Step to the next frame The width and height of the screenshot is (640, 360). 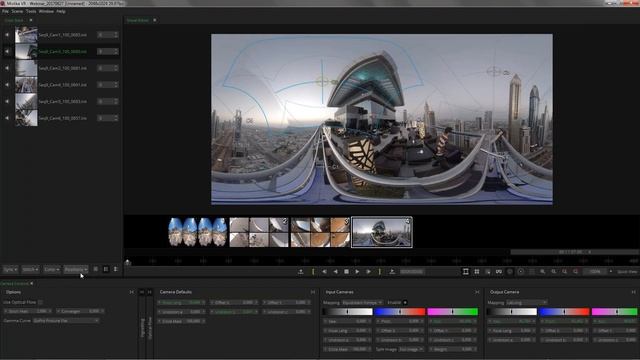pos(368,271)
